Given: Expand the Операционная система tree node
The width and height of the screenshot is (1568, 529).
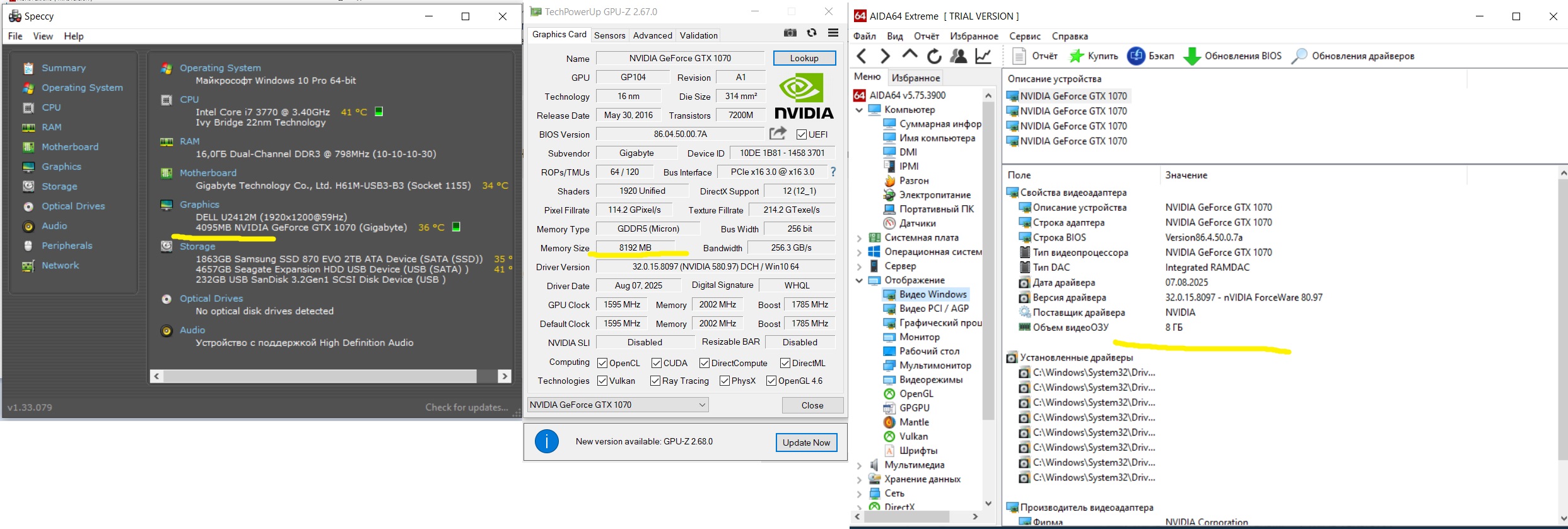Looking at the screenshot, I should coord(859,253).
